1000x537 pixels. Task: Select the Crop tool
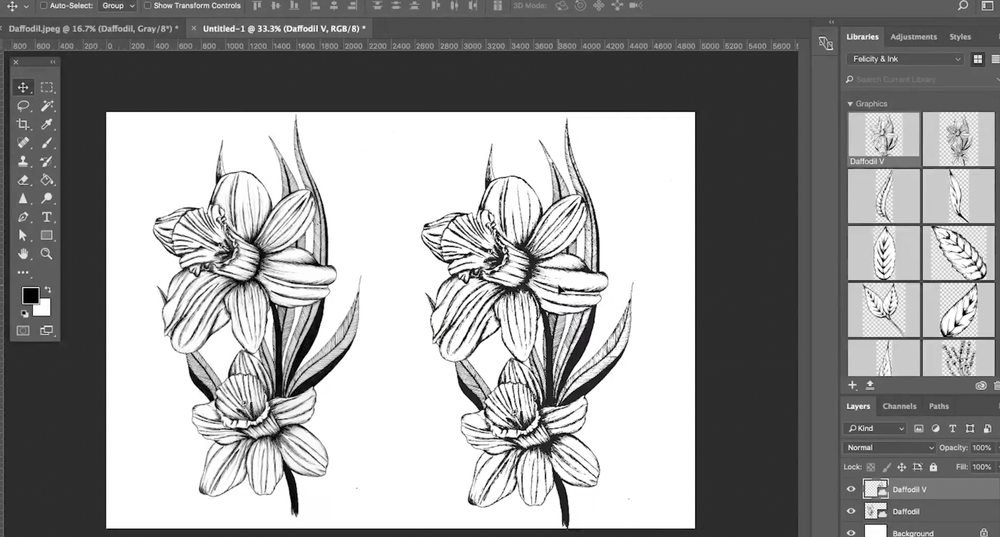click(x=23, y=124)
